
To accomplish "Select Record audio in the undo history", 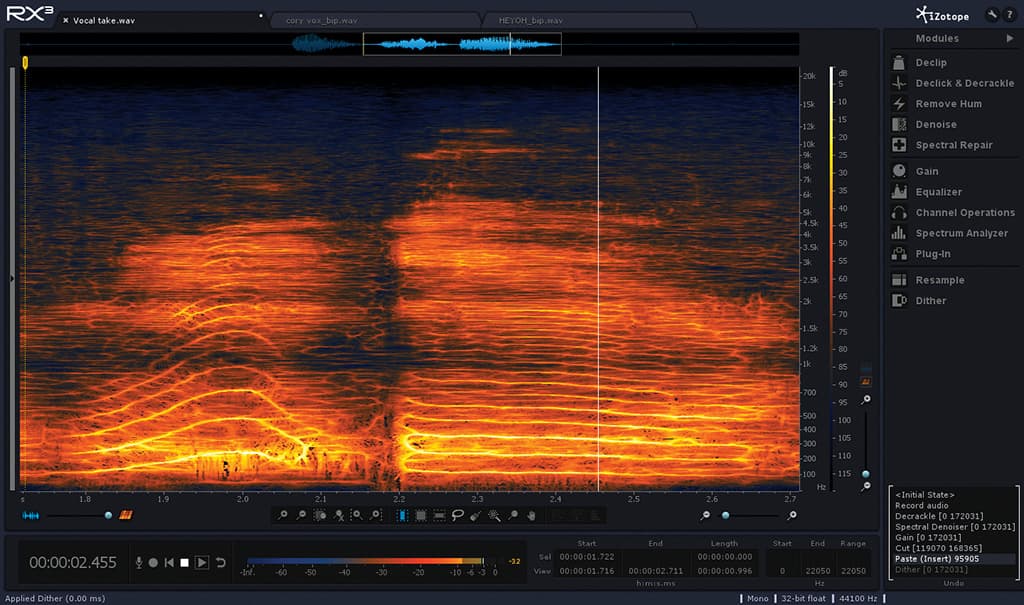I will [921, 506].
